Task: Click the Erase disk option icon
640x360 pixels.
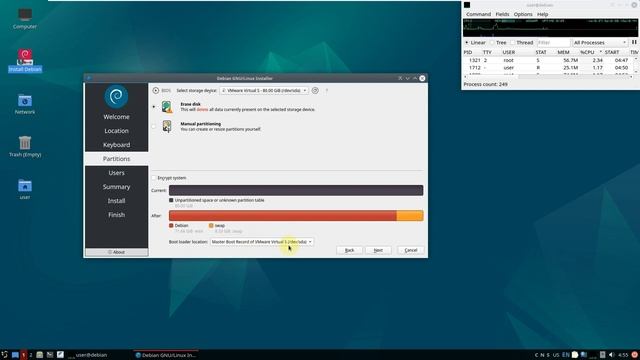Action: [167, 107]
